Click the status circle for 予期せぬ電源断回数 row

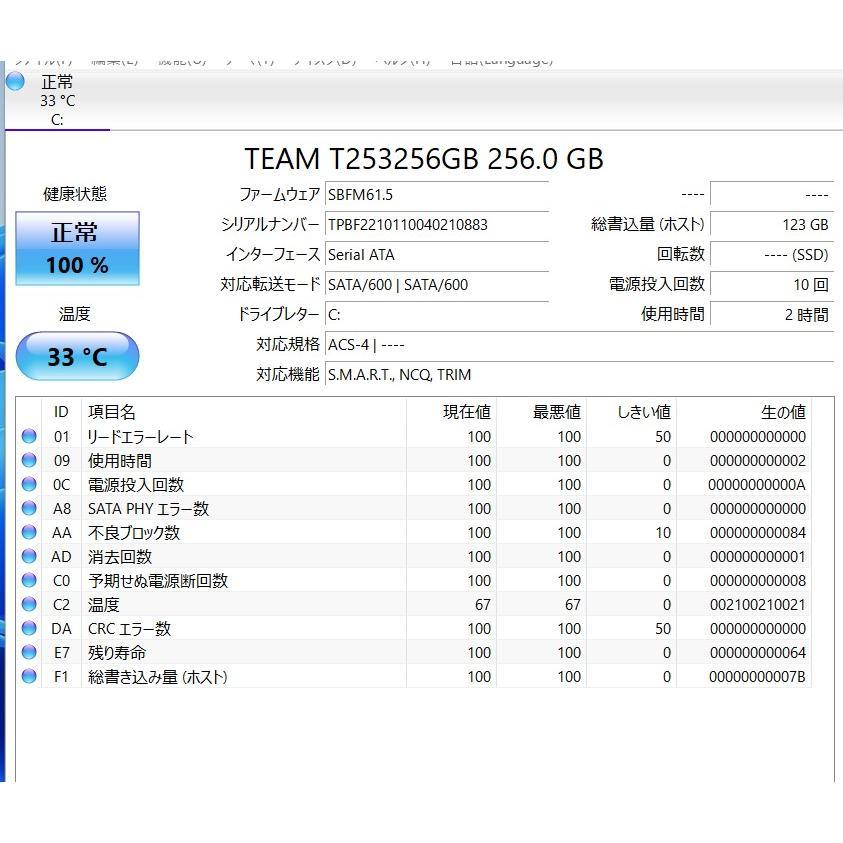(29, 580)
